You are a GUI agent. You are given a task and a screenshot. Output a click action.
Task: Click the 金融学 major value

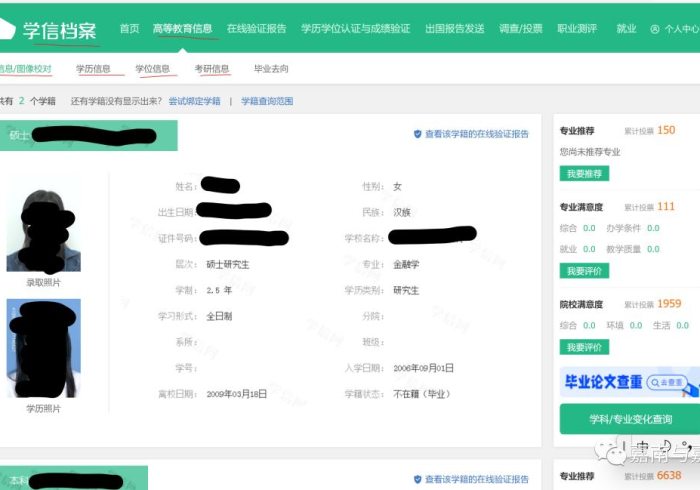pyautogui.click(x=406, y=264)
